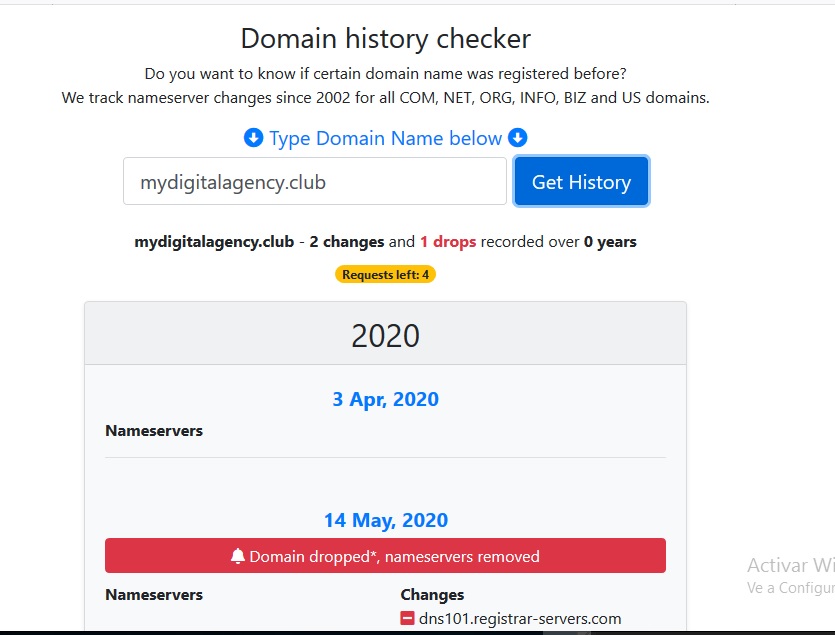Click the Type Domain Name below link text
Screen dimensions: 835x635
[x=386, y=139]
